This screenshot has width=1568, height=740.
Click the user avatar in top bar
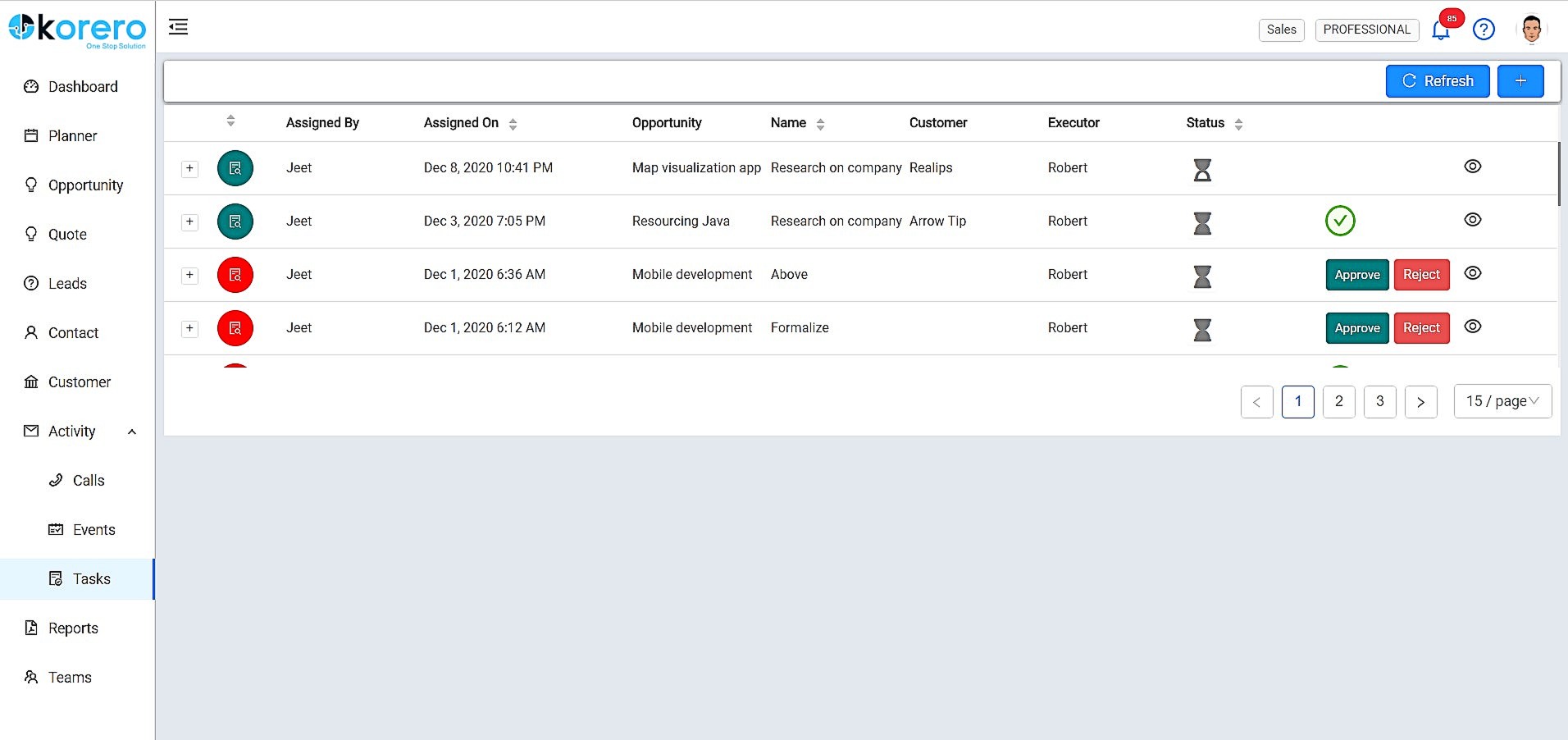[1531, 30]
